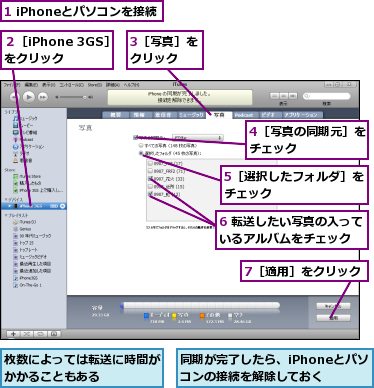The image size is (374, 388).
Task: Check the first folder checkbox in list
Action: [x=150, y=163]
